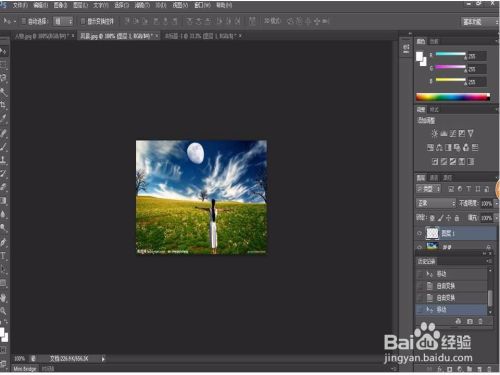Toggle type layer filter (T) in Layers panel
The height and width of the screenshot is (375, 500).
pos(469,189)
